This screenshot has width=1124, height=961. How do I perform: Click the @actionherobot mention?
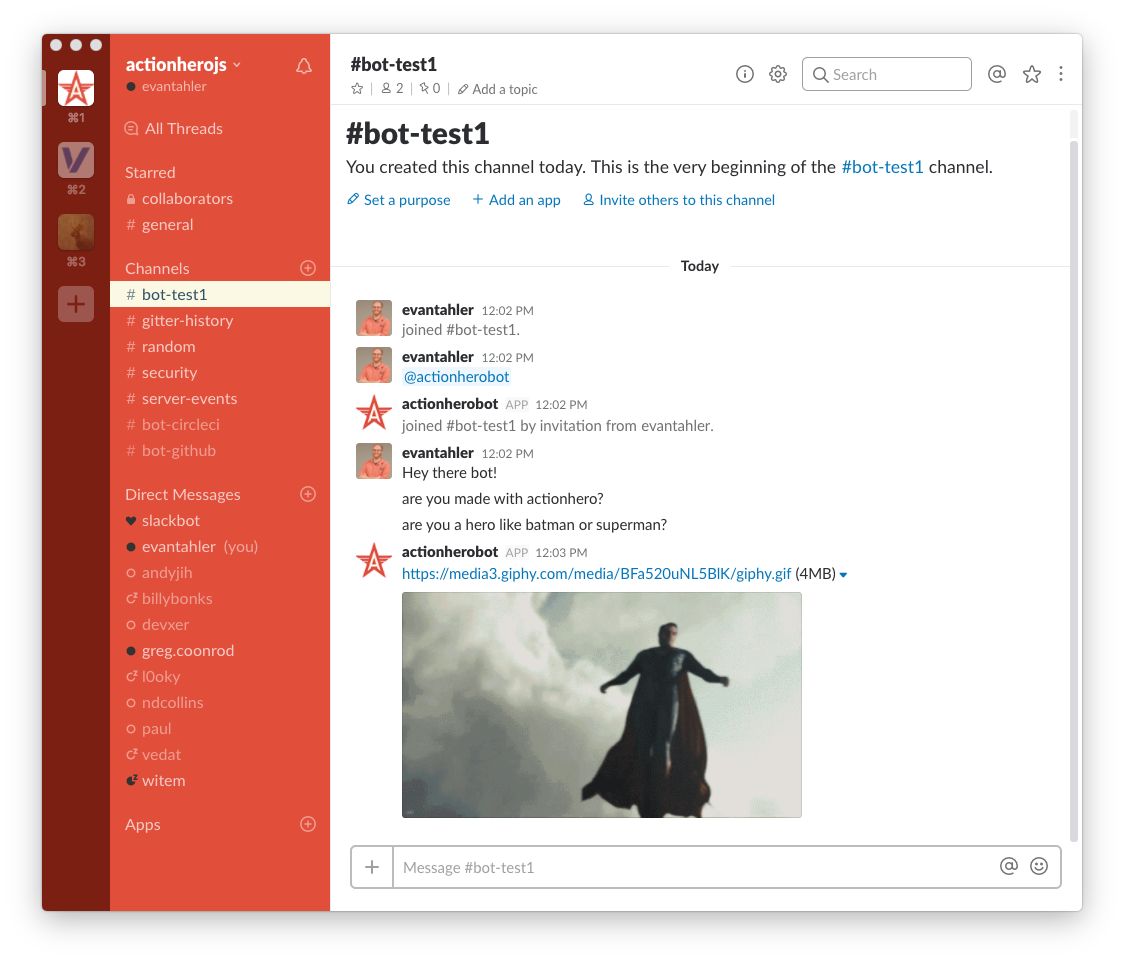(x=456, y=377)
